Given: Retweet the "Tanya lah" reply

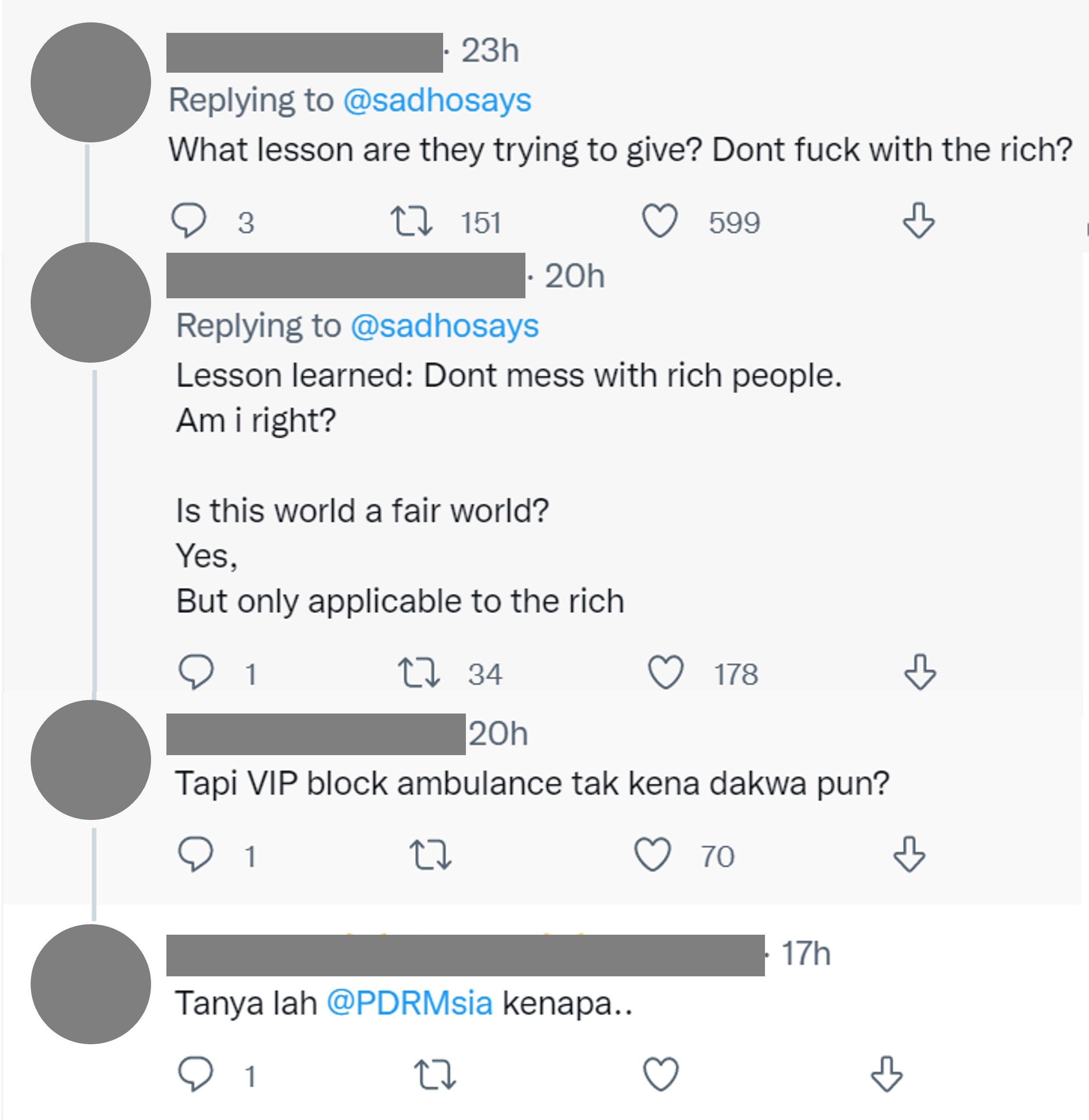Looking at the screenshot, I should (435, 1075).
